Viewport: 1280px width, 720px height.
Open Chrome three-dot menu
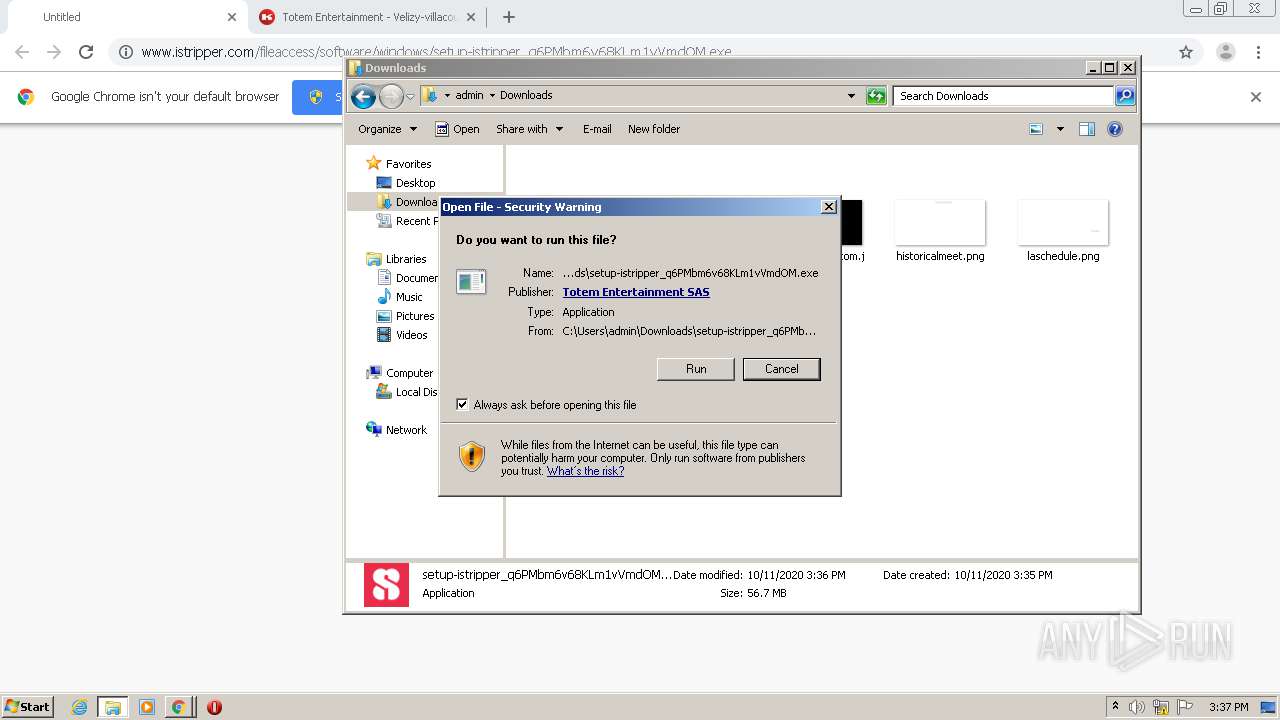[1258, 52]
